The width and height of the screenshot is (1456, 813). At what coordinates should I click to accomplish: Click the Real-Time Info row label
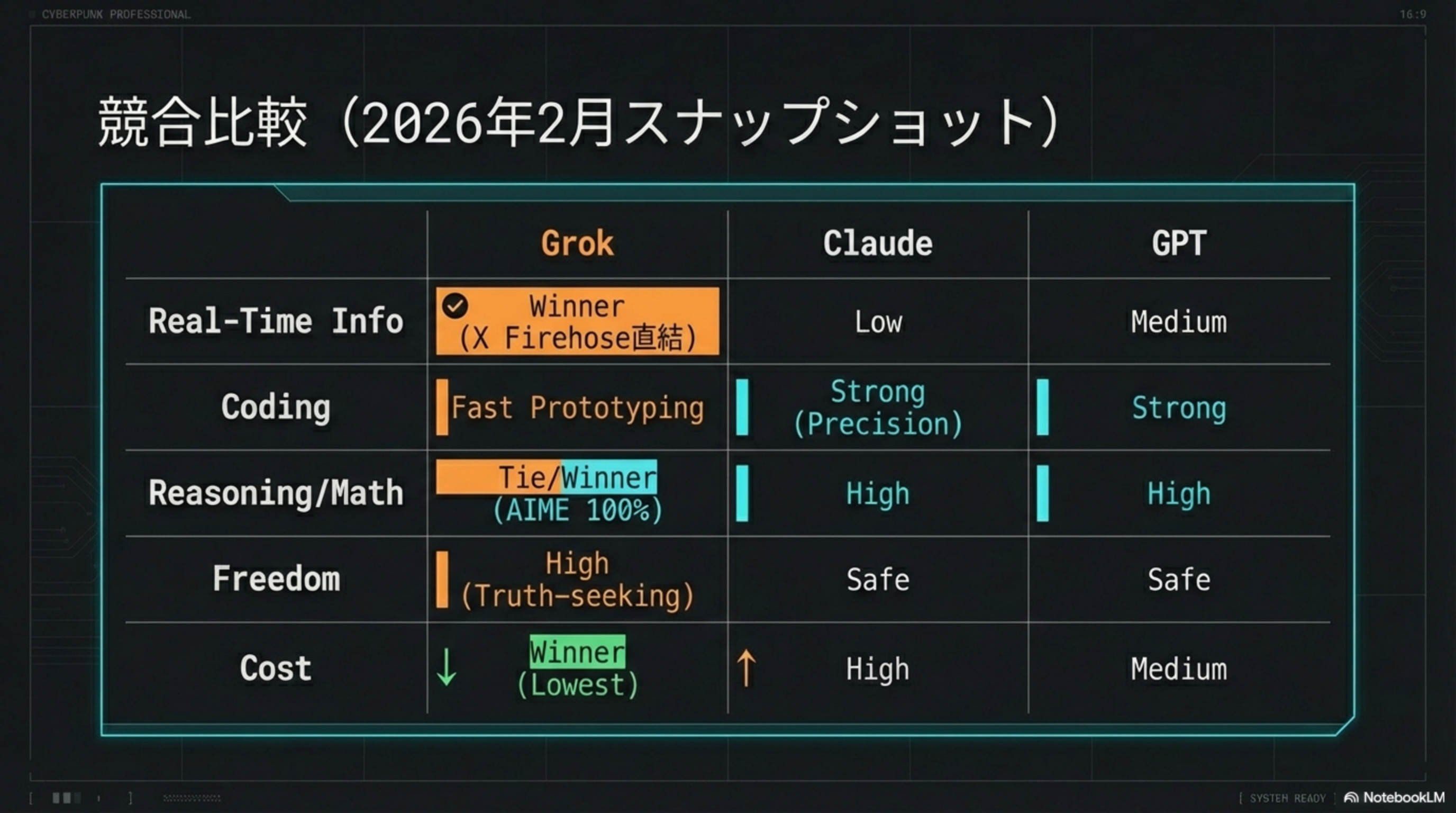[276, 321]
